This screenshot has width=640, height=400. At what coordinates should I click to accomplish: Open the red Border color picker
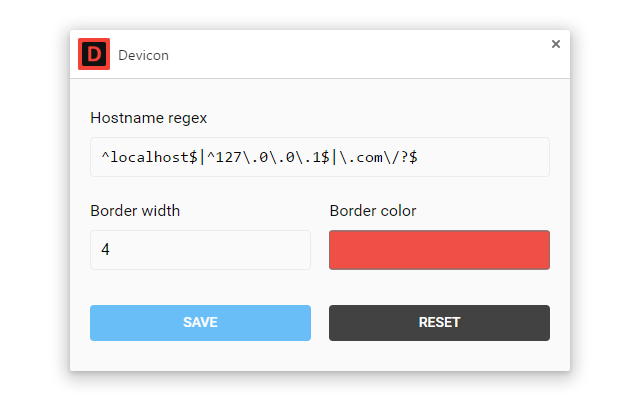439,250
